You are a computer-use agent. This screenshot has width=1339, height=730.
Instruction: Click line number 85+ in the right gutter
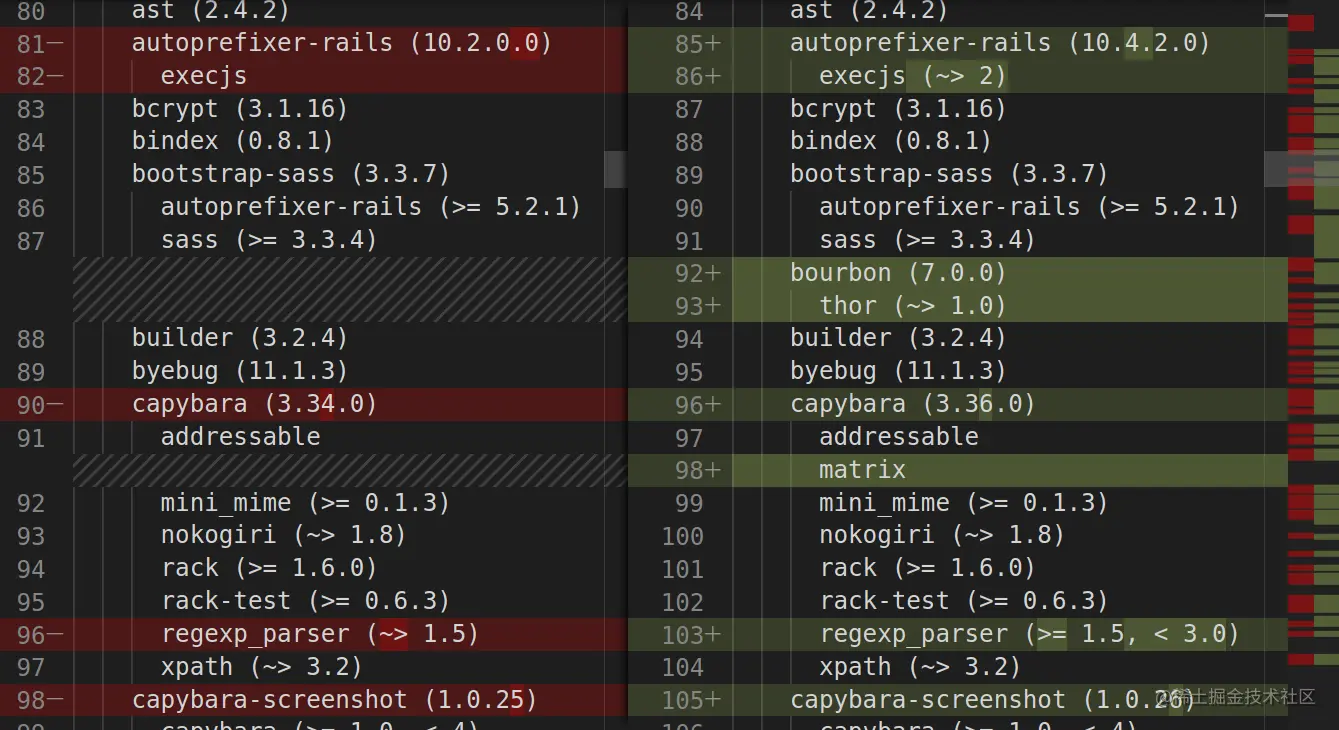point(697,44)
